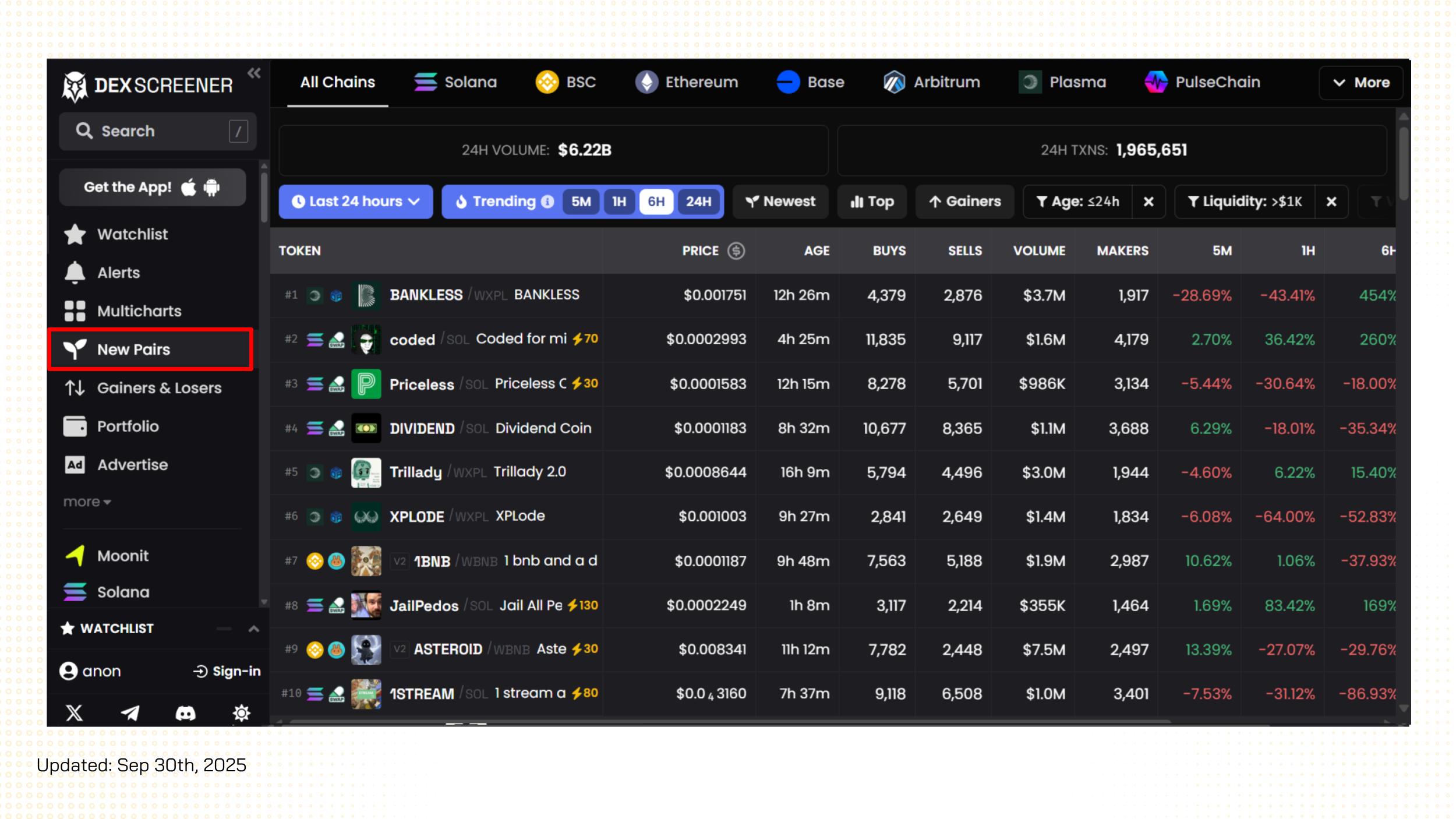Image resolution: width=1456 pixels, height=819 pixels.
Task: Click the Alerts bell icon
Action: [x=75, y=273]
